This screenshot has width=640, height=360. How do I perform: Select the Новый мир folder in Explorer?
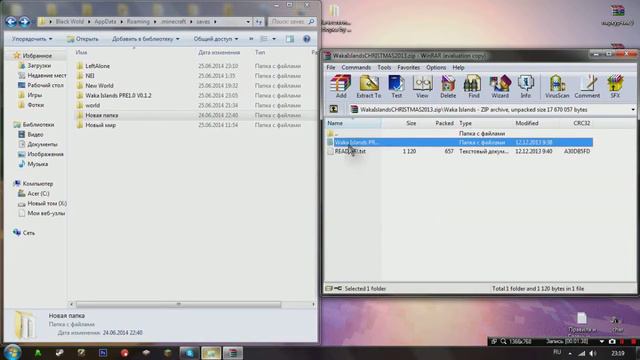100,125
